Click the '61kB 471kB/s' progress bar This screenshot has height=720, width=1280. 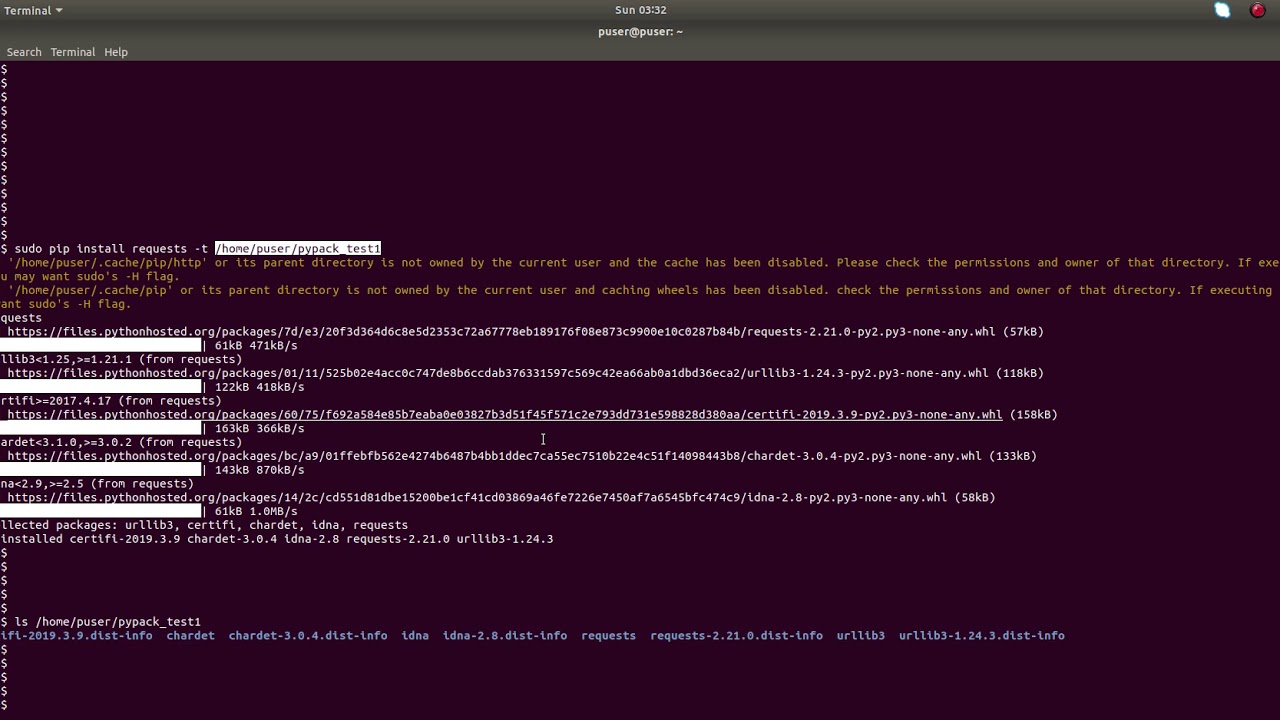click(101, 346)
